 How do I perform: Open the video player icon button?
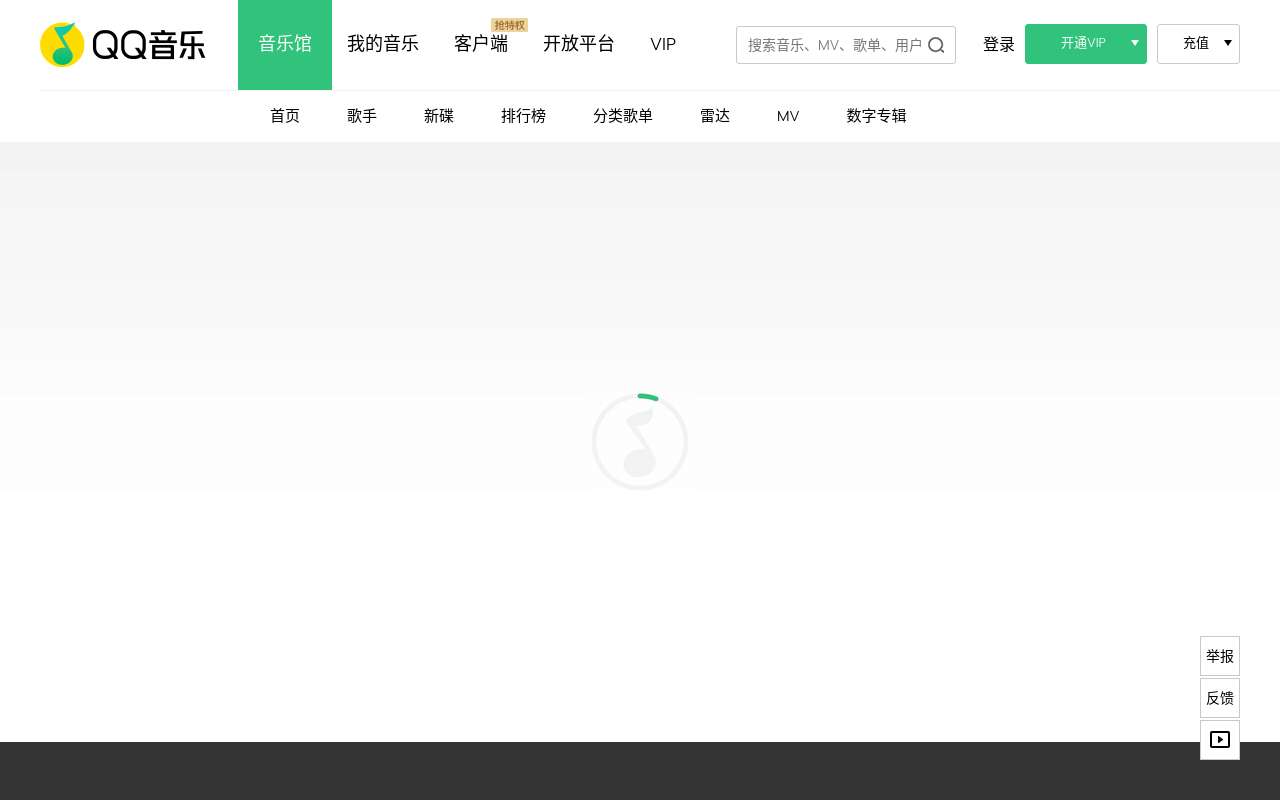tap(1220, 740)
